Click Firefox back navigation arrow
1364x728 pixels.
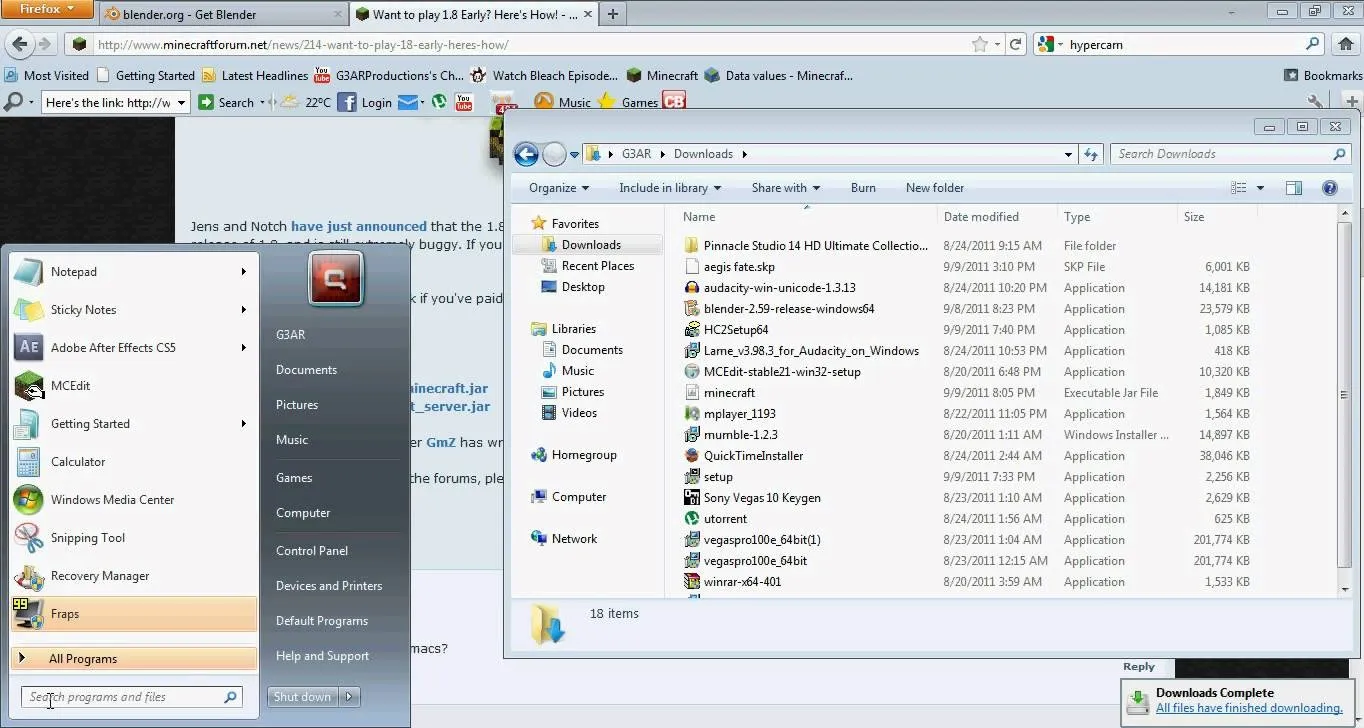(x=18, y=44)
